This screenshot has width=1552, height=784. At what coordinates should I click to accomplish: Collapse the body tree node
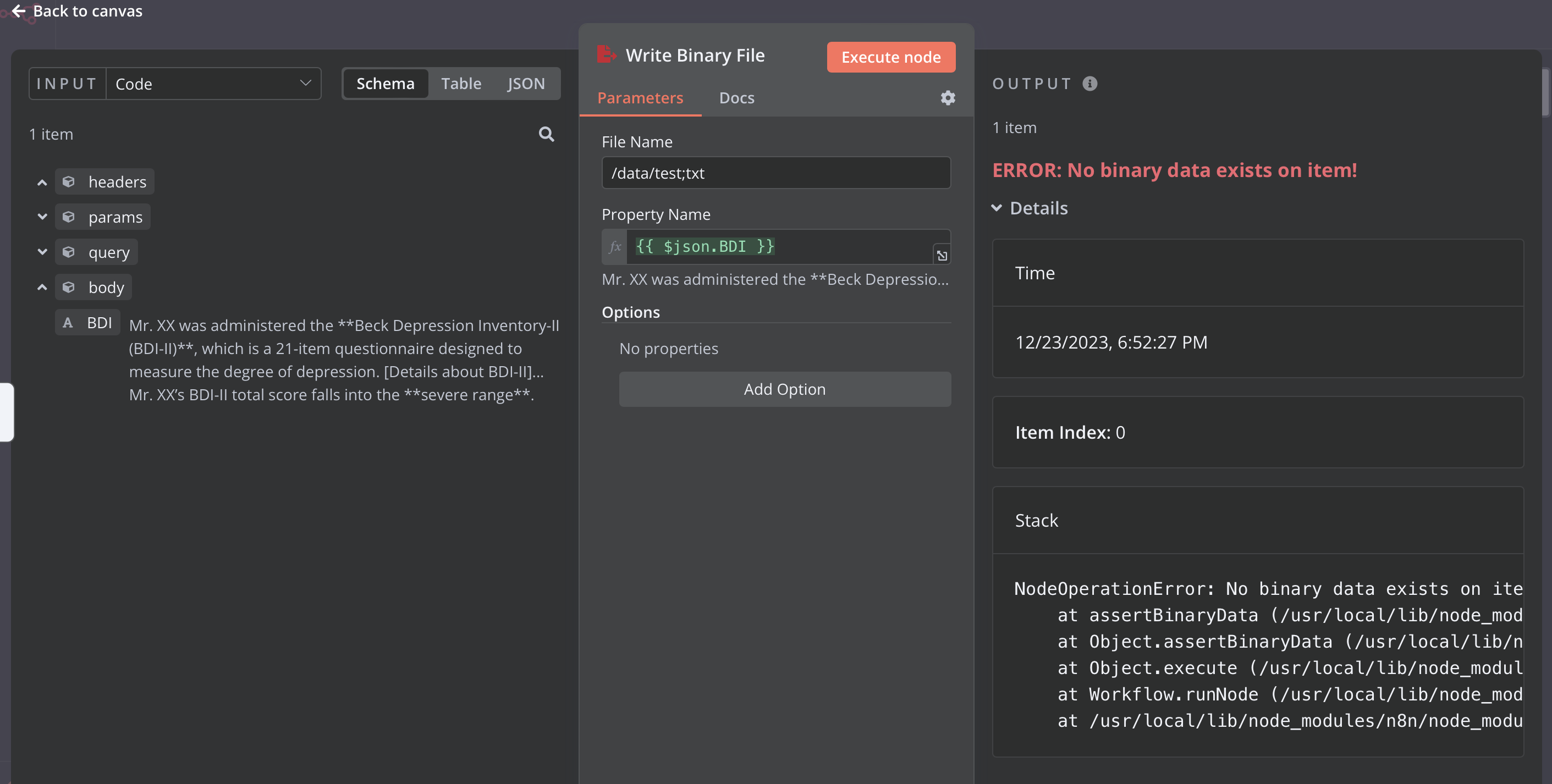tap(42, 287)
